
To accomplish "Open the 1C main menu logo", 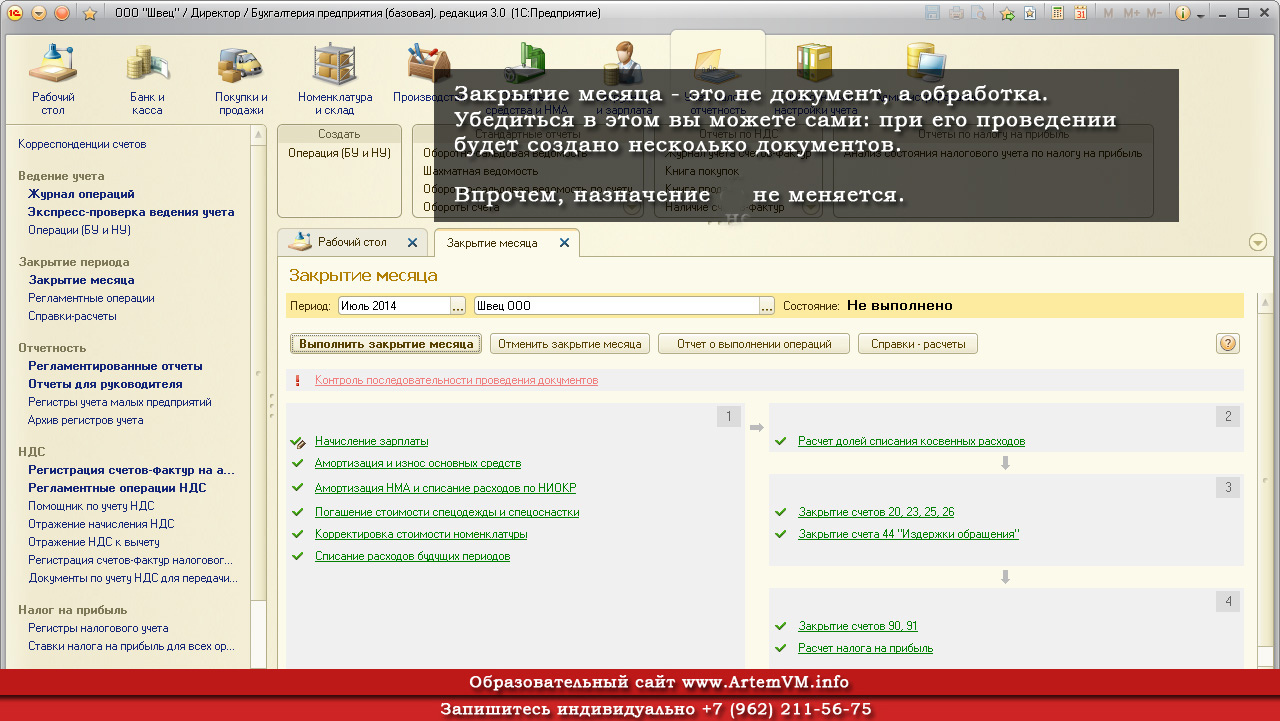I will point(16,13).
